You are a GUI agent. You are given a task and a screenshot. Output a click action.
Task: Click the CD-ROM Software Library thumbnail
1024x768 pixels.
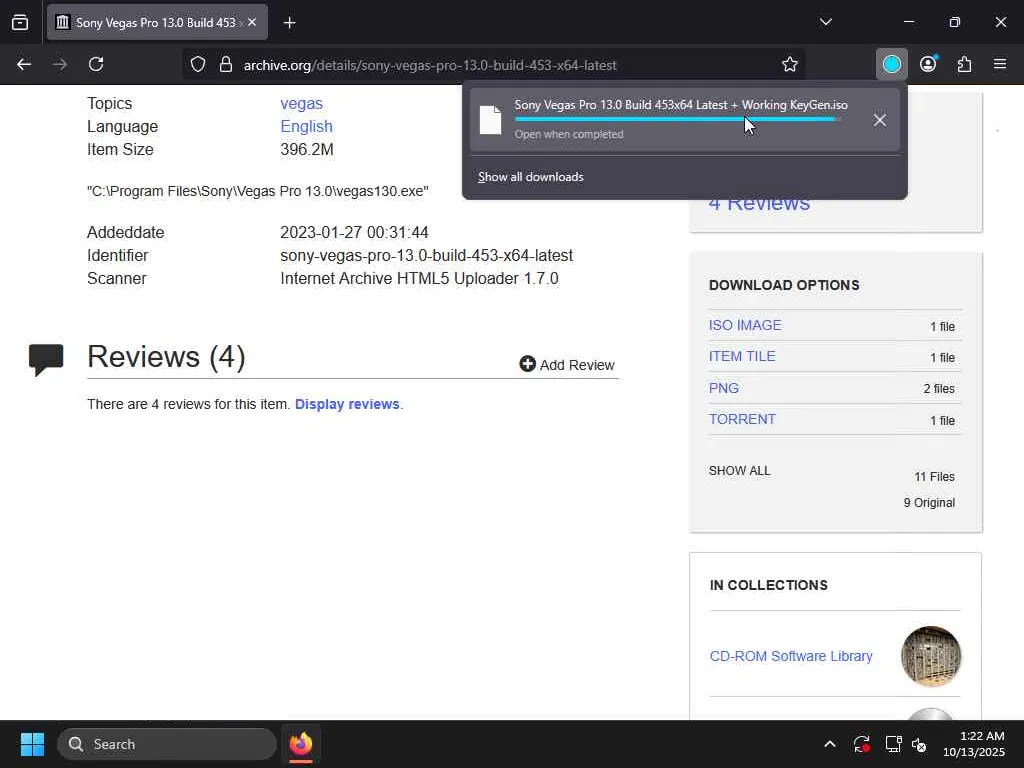[x=931, y=656]
